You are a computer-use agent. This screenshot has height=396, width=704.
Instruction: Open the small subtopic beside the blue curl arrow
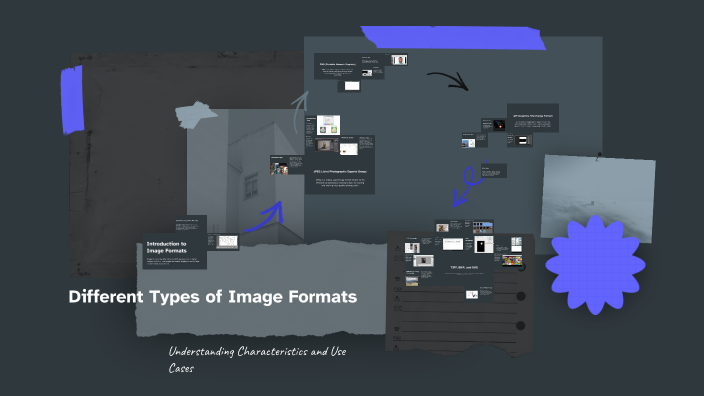pos(494,171)
